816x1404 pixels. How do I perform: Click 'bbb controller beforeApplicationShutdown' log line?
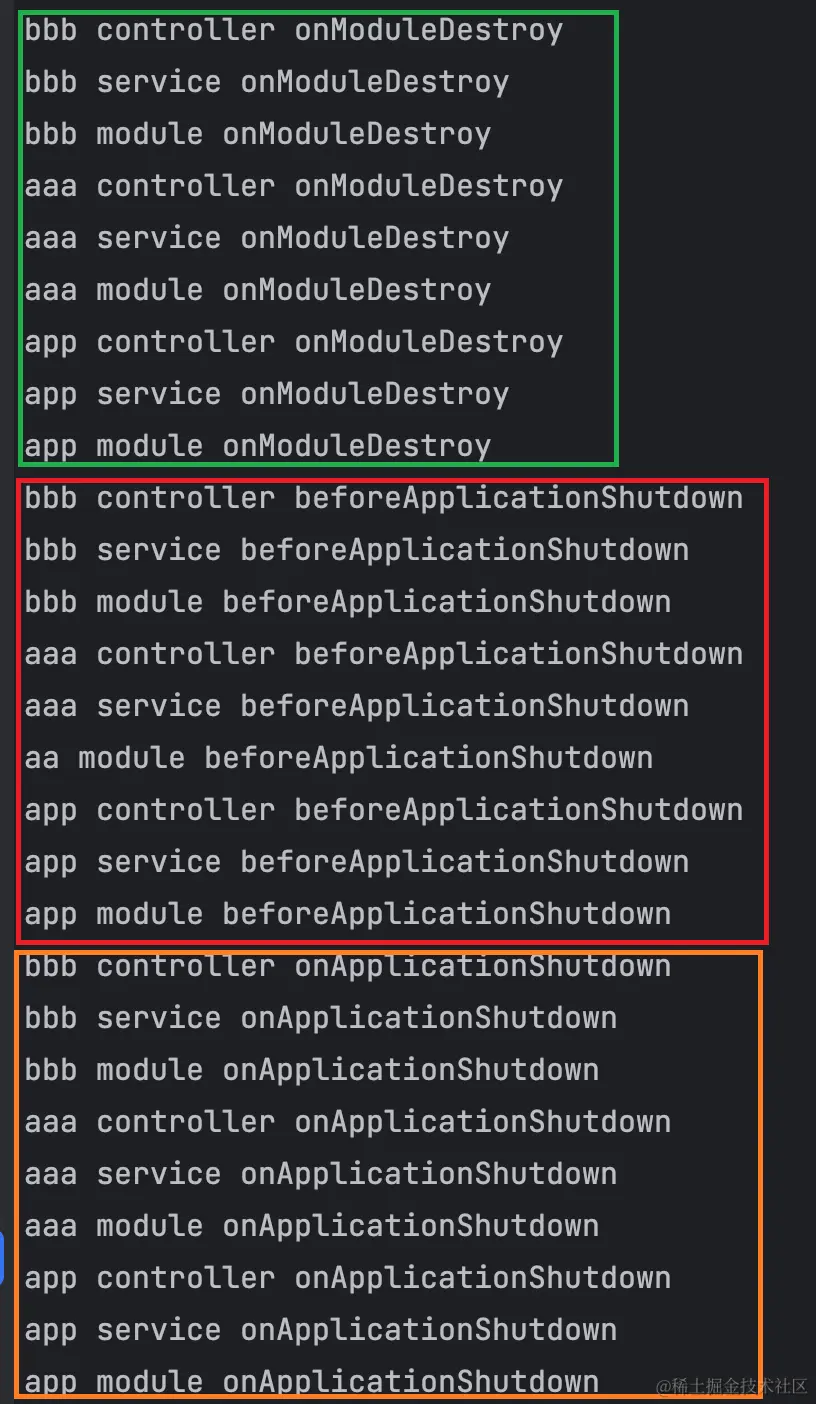pyautogui.click(x=384, y=498)
